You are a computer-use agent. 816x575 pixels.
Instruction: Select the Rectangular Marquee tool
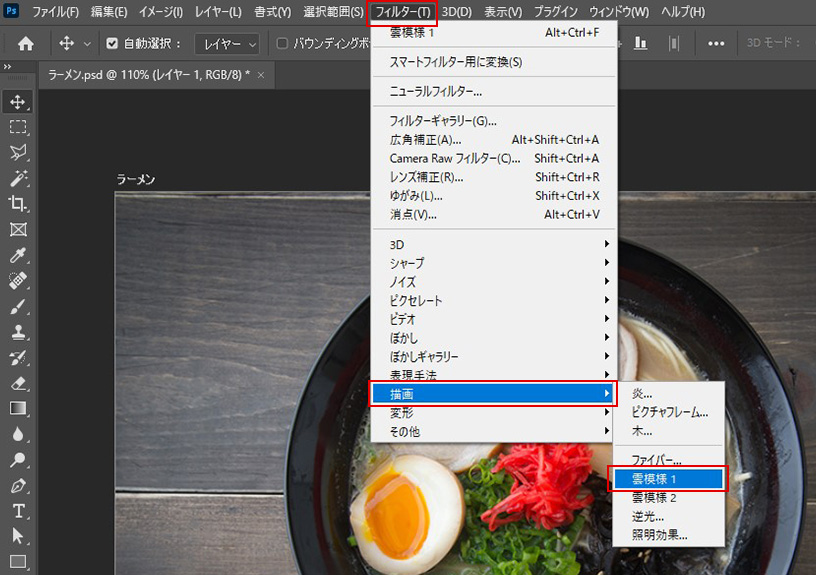[x=18, y=127]
